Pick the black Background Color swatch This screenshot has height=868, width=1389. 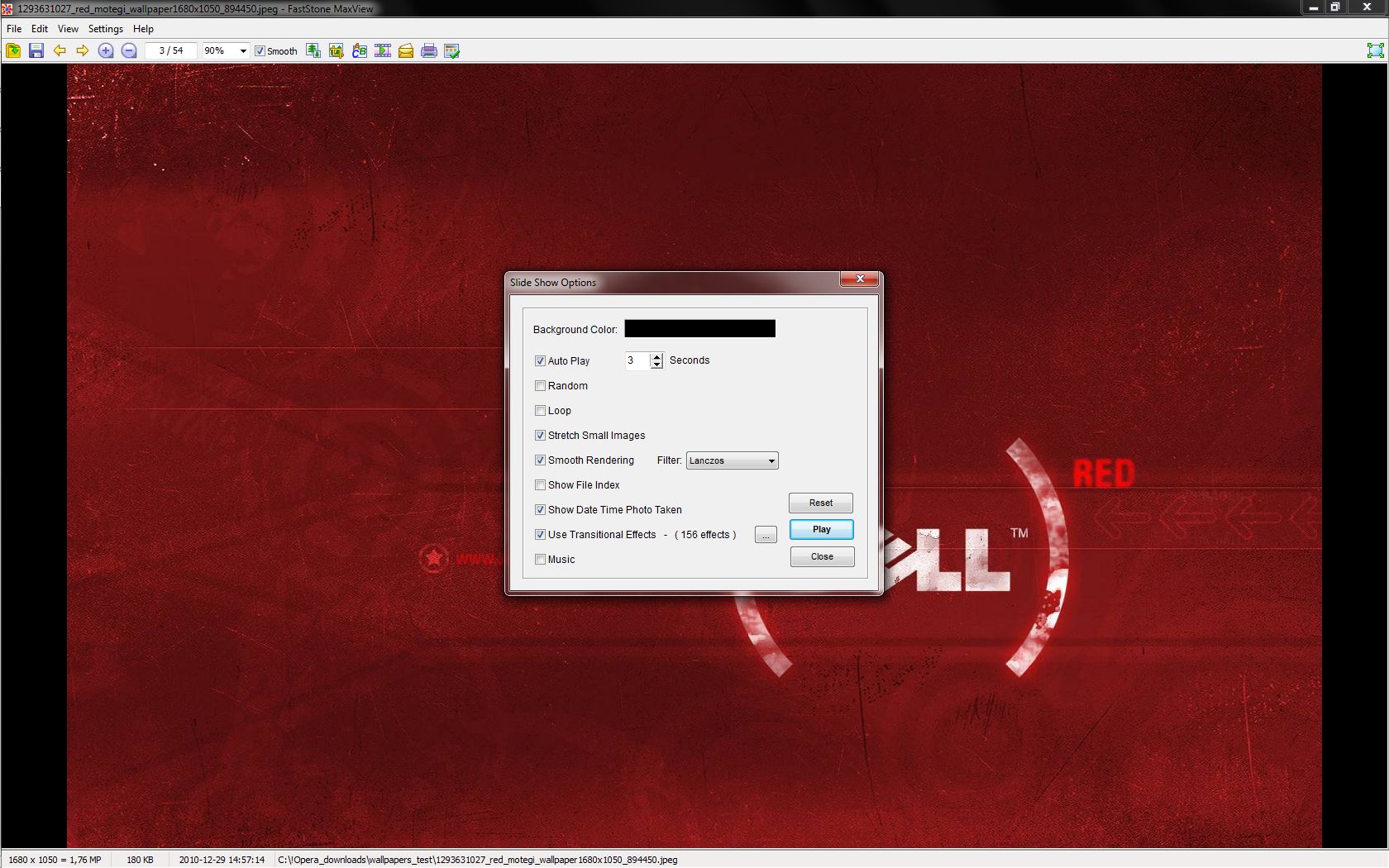point(699,329)
